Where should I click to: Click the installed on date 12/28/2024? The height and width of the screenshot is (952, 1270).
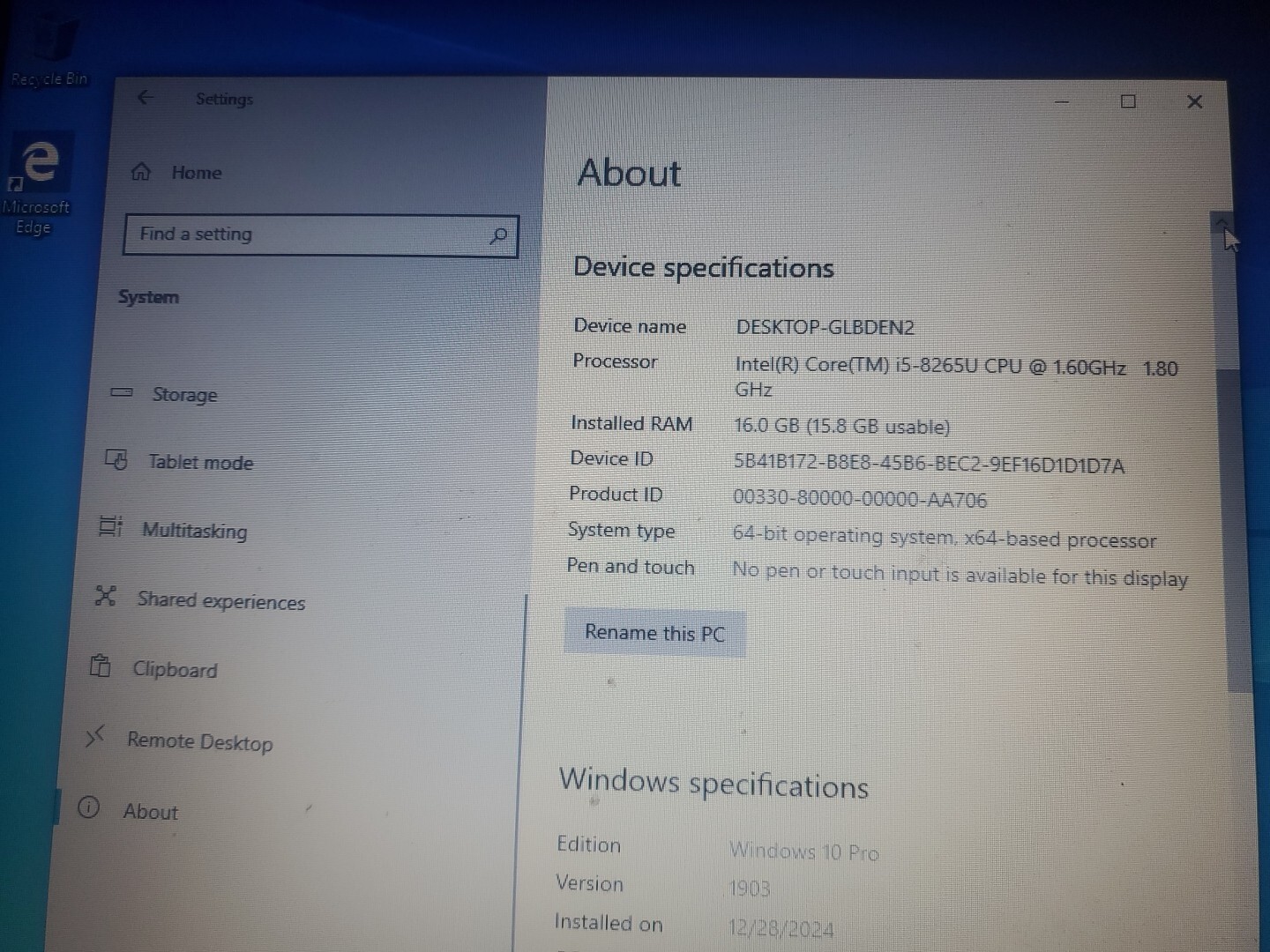point(781,929)
